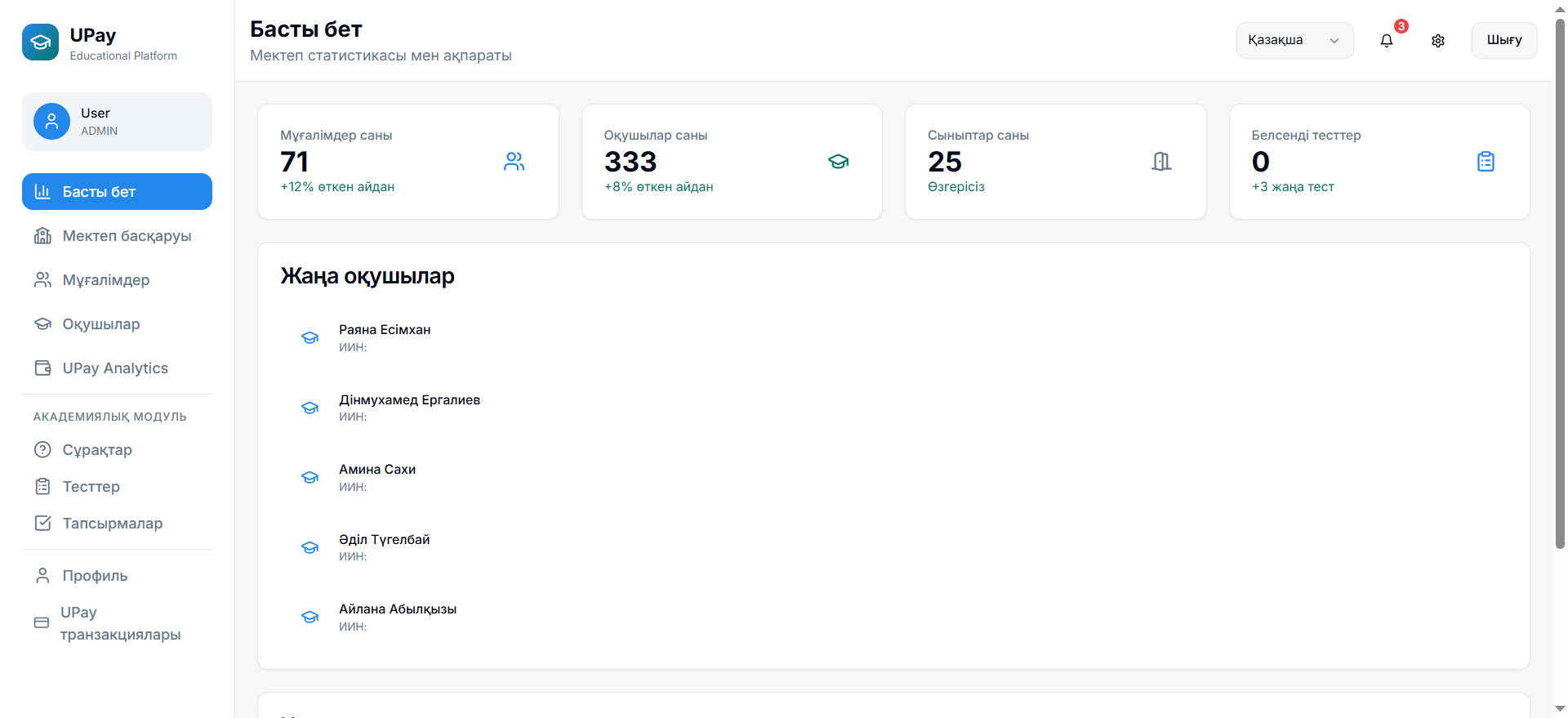Open UPay Analytics page
Screen dimensions: 1568x718
pyautogui.click(x=117, y=368)
